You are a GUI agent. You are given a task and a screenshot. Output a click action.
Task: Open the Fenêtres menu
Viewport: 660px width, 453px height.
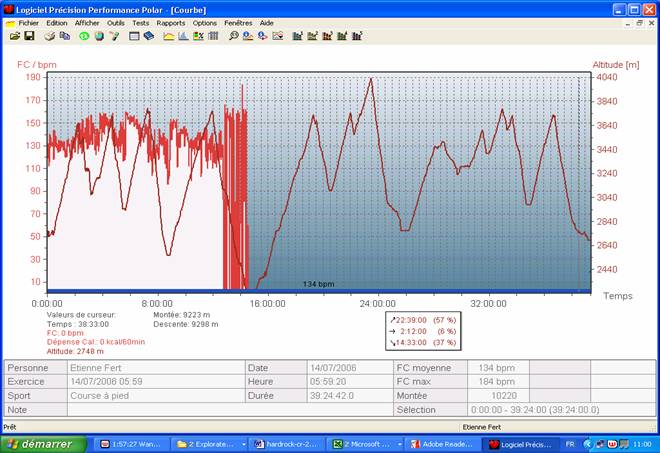click(x=238, y=22)
